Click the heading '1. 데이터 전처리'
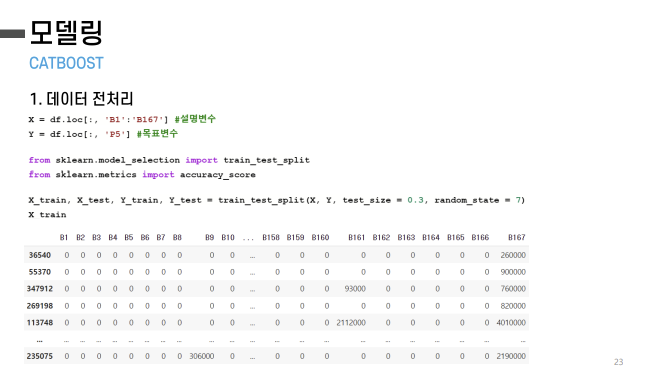Screen dimensions: 666x375 pos(81,99)
